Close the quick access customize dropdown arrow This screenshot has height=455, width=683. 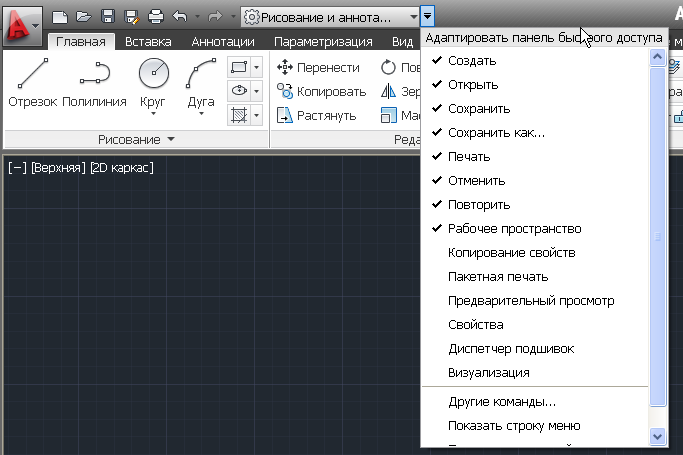tap(428, 17)
